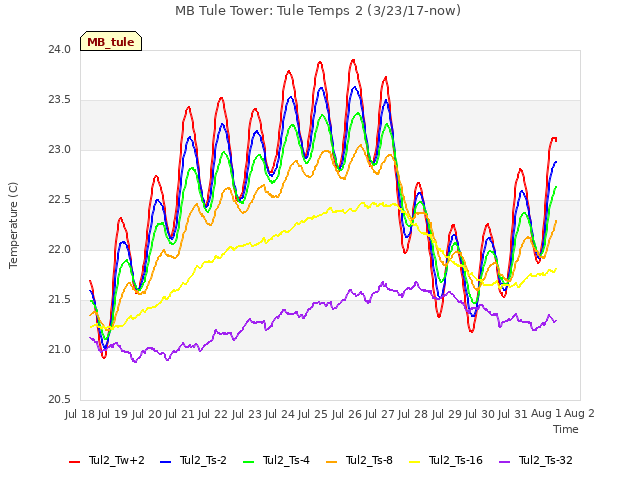Click the Temperature (C) axis label
The height and width of the screenshot is (480, 640).
pos(13,225)
